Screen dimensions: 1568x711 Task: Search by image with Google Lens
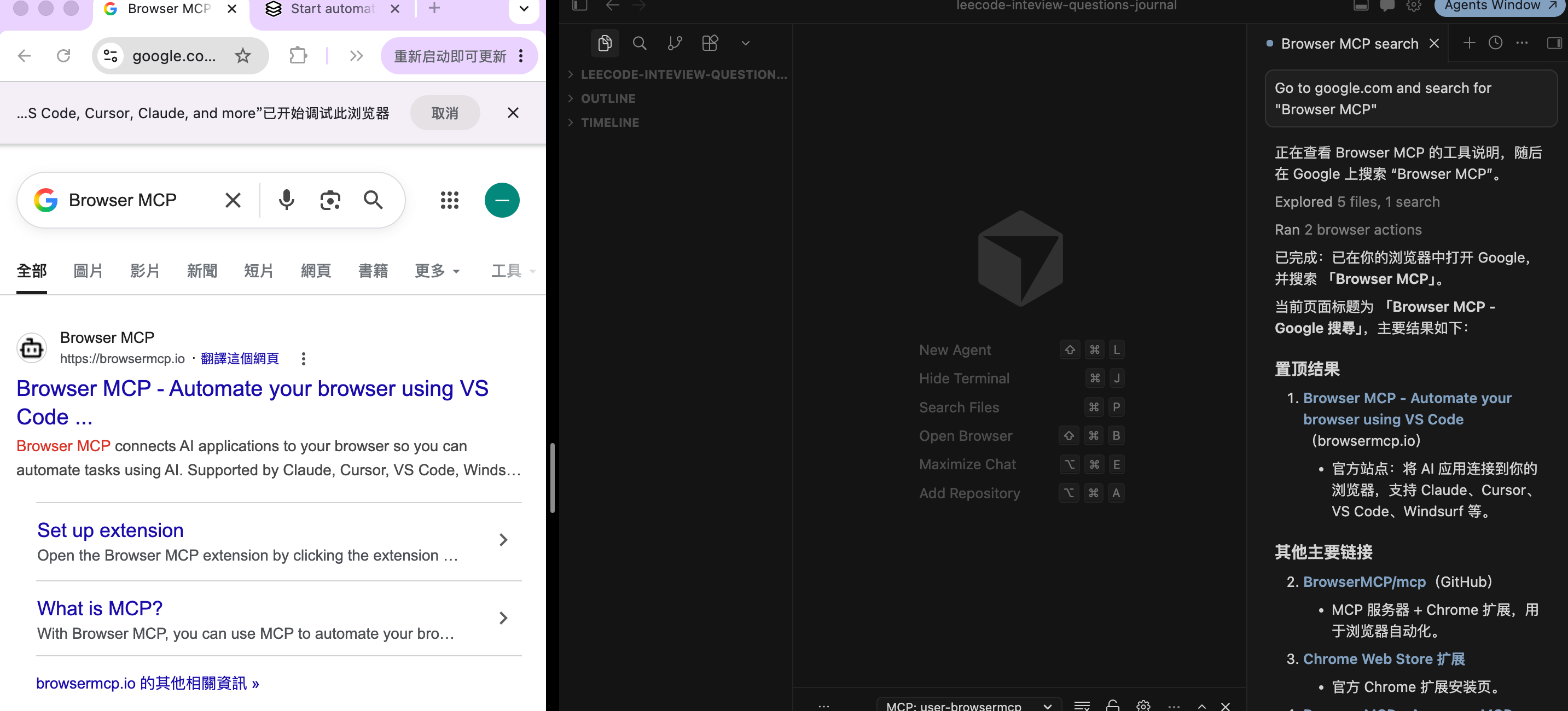click(330, 200)
